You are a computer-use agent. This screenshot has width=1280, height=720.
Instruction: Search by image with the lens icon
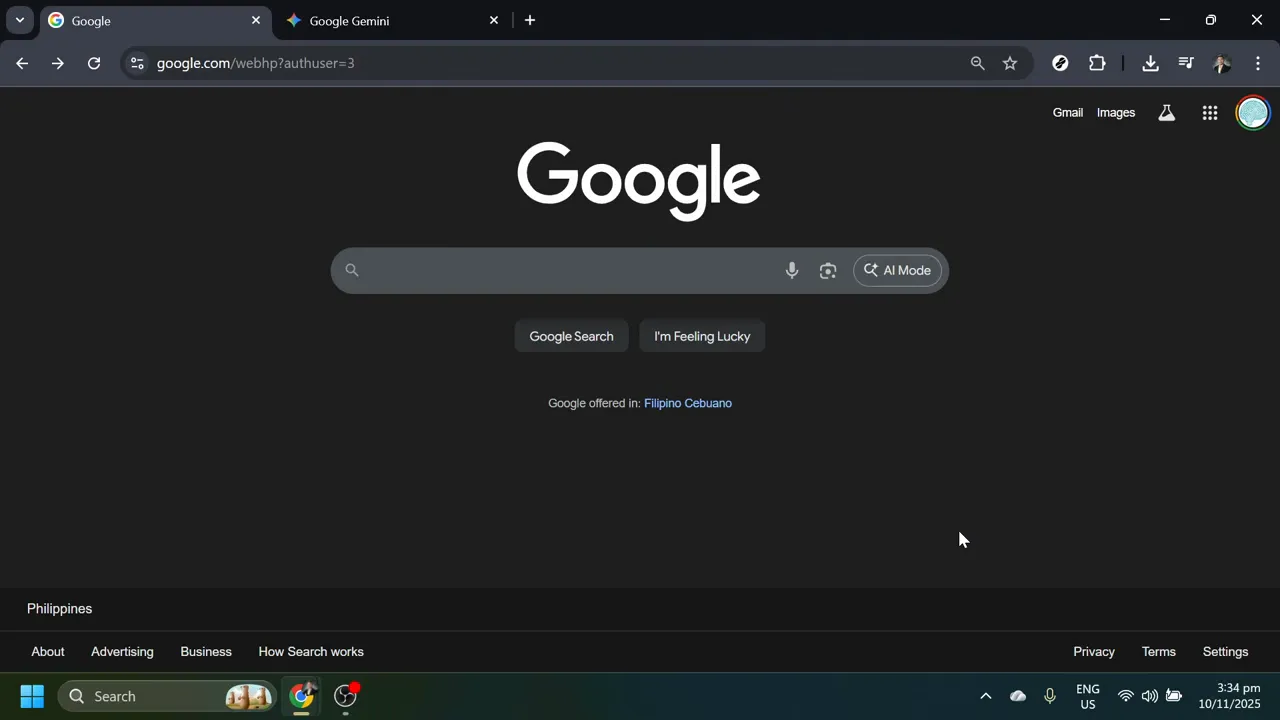point(828,270)
